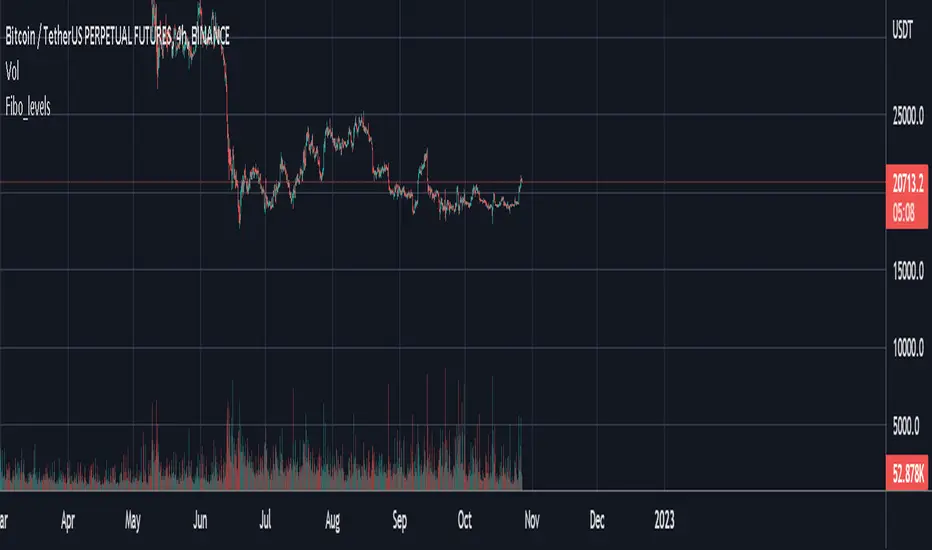
Task: Click the Bitcoin / TetherUS chart title
Action: pyautogui.click(x=116, y=38)
